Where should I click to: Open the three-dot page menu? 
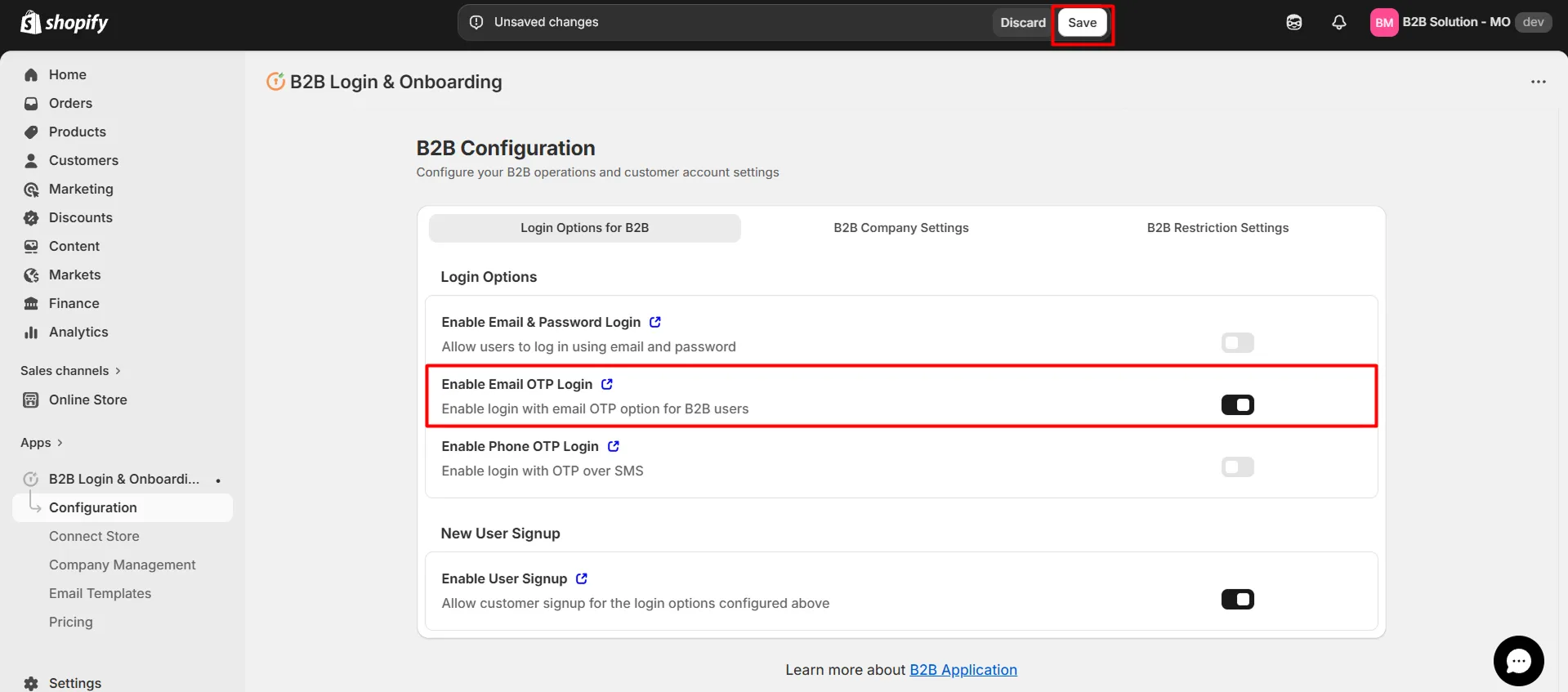pyautogui.click(x=1539, y=82)
